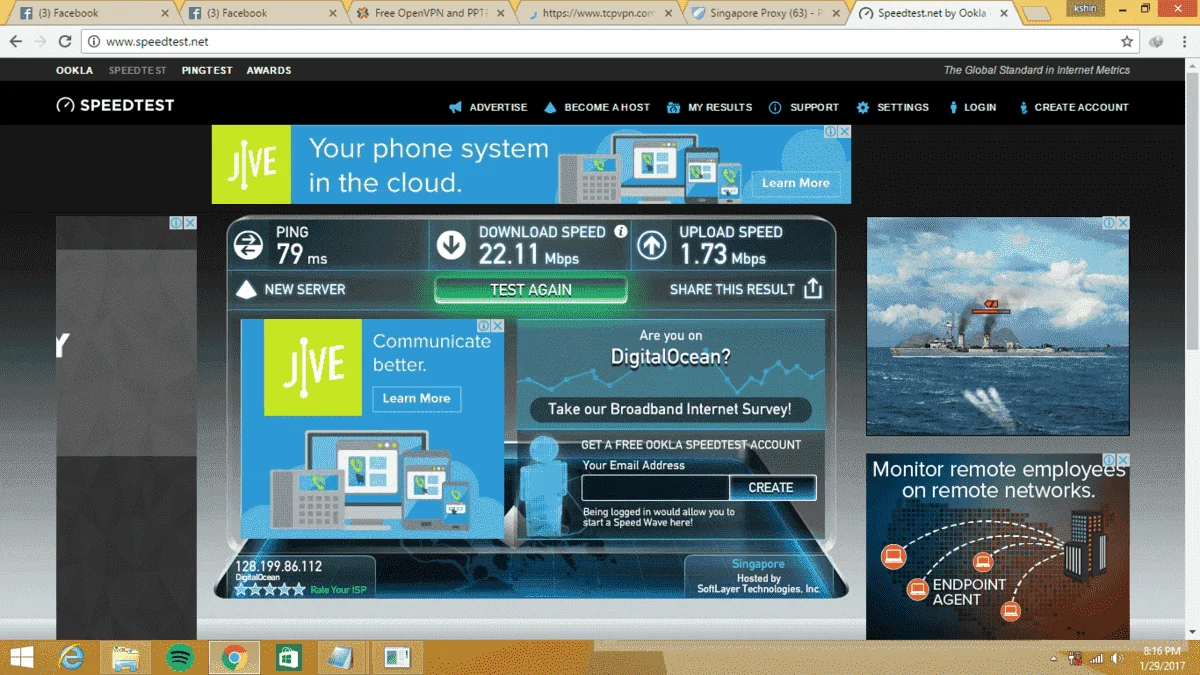Click SHARE THIS RESULT text
This screenshot has height=675, width=1200.
point(732,289)
